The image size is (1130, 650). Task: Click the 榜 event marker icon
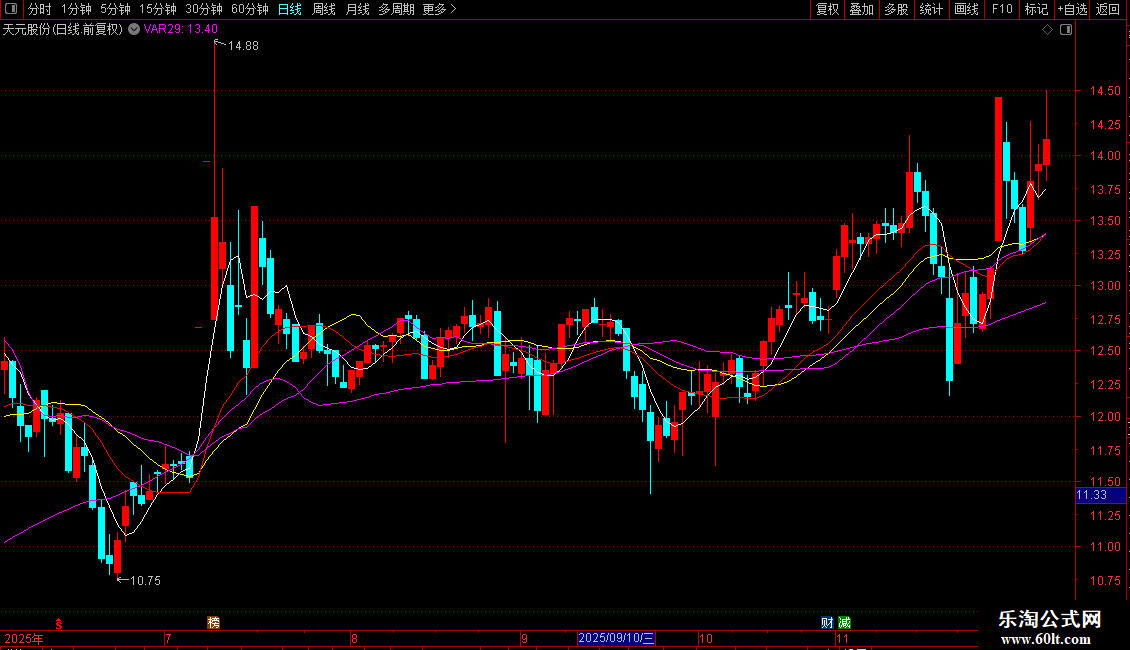pyautogui.click(x=213, y=623)
